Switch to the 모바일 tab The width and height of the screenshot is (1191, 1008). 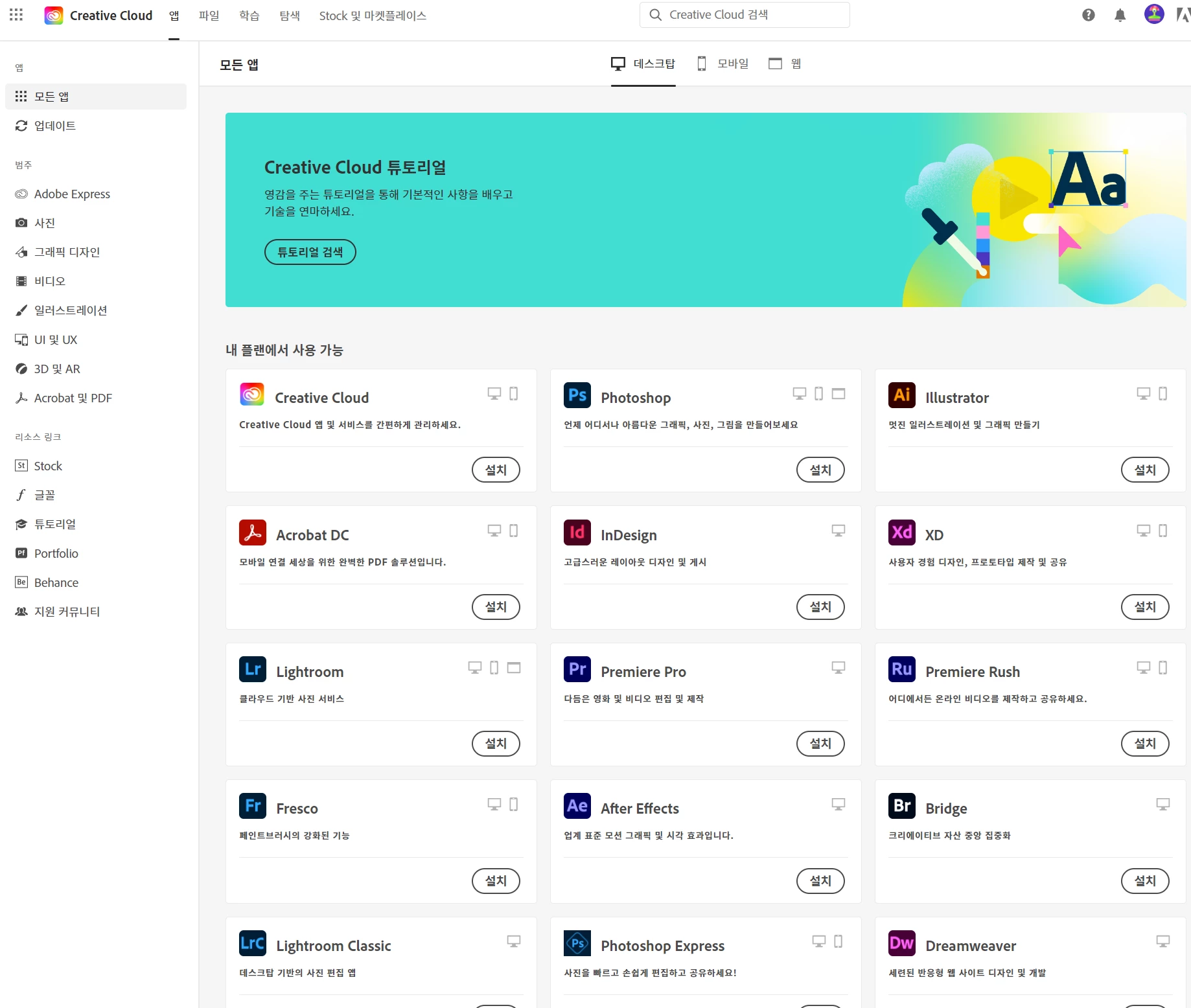[x=723, y=63]
